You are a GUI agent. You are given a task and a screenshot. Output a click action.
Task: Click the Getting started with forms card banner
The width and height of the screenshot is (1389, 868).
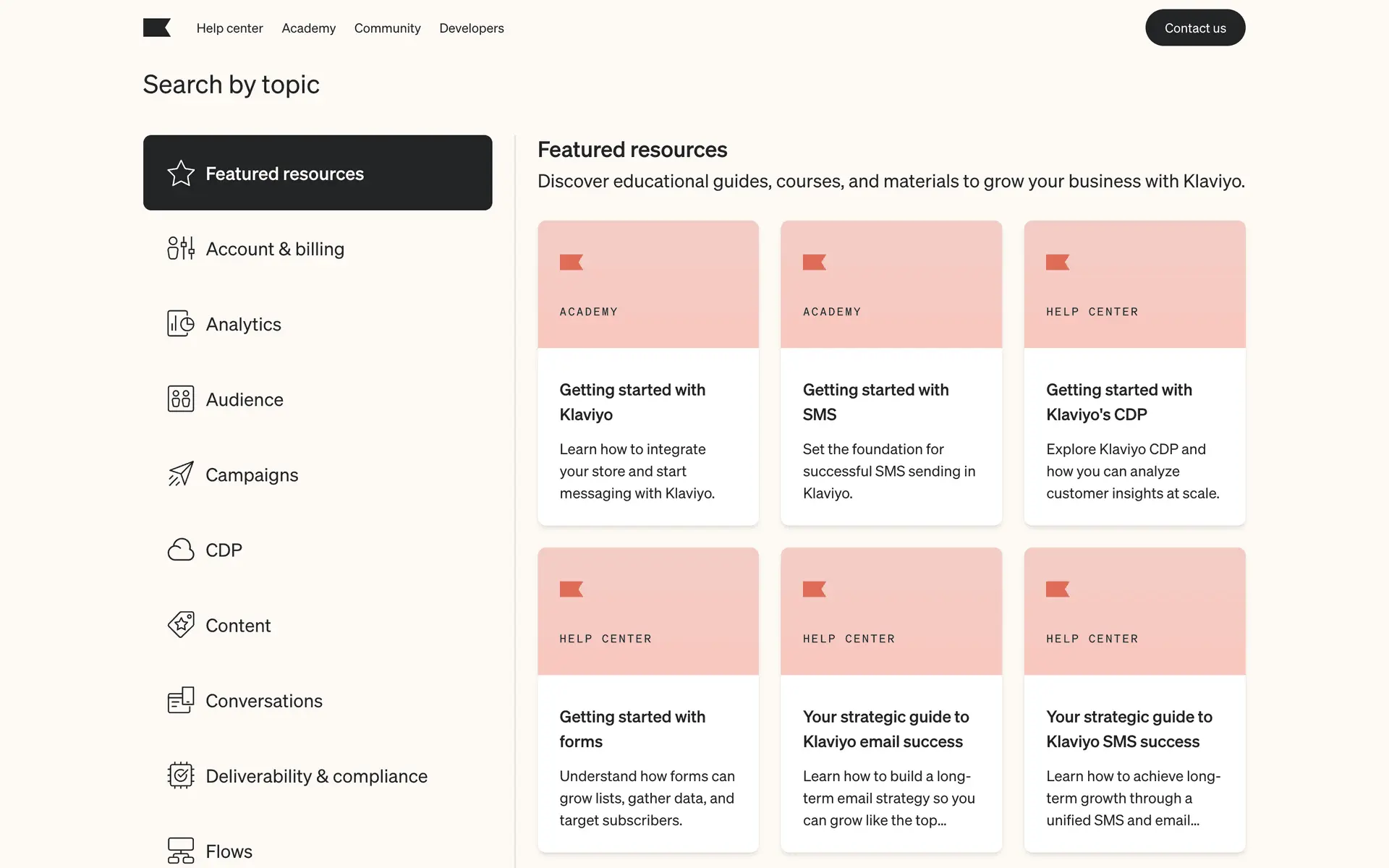point(647,611)
